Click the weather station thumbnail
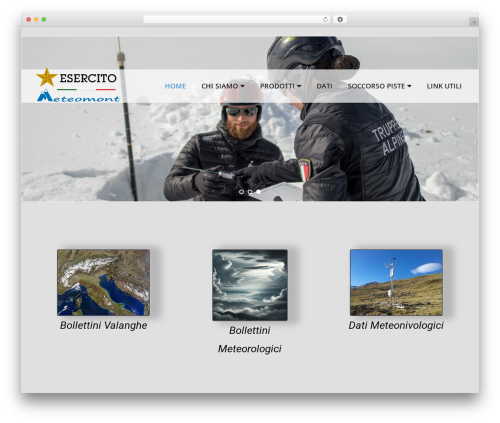Image resolution: width=500 pixels, height=423 pixels. pyautogui.click(x=396, y=282)
